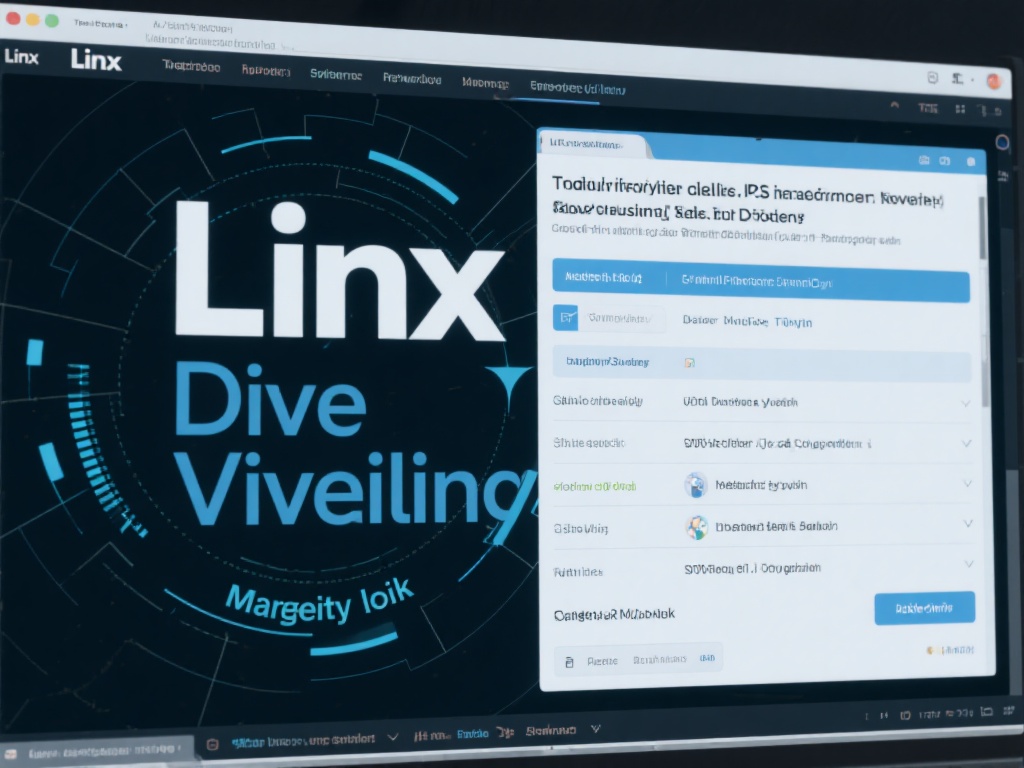Screen dimensions: 1024x768
Task: Open the underlined active tab in the top navigation
Action: [577, 88]
